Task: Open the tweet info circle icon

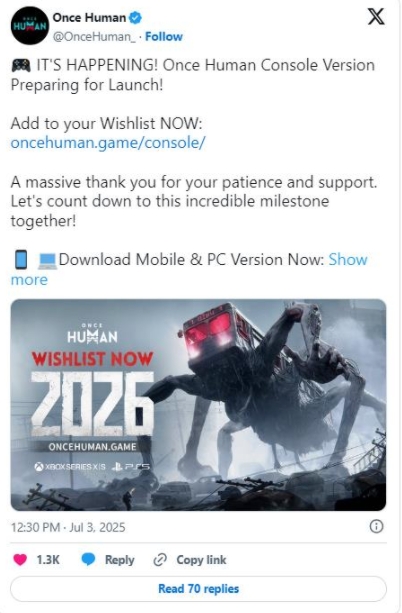Action: [376, 527]
